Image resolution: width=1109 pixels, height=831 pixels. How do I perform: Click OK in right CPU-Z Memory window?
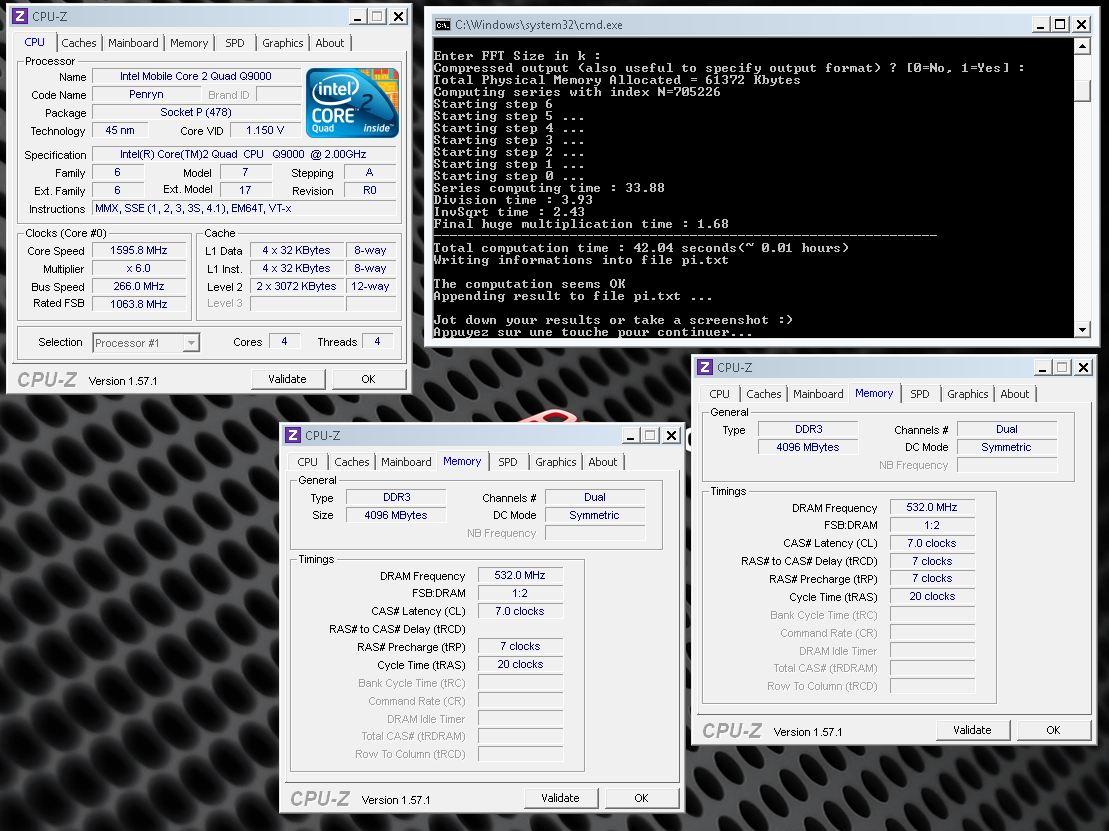(1053, 730)
